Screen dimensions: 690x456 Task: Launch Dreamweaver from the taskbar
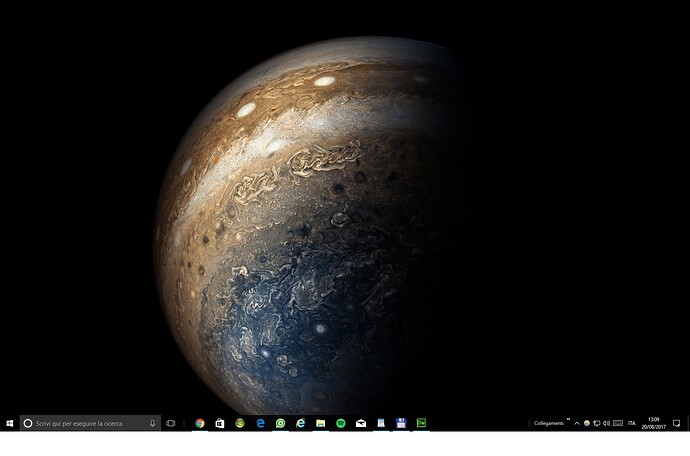pyautogui.click(x=421, y=423)
